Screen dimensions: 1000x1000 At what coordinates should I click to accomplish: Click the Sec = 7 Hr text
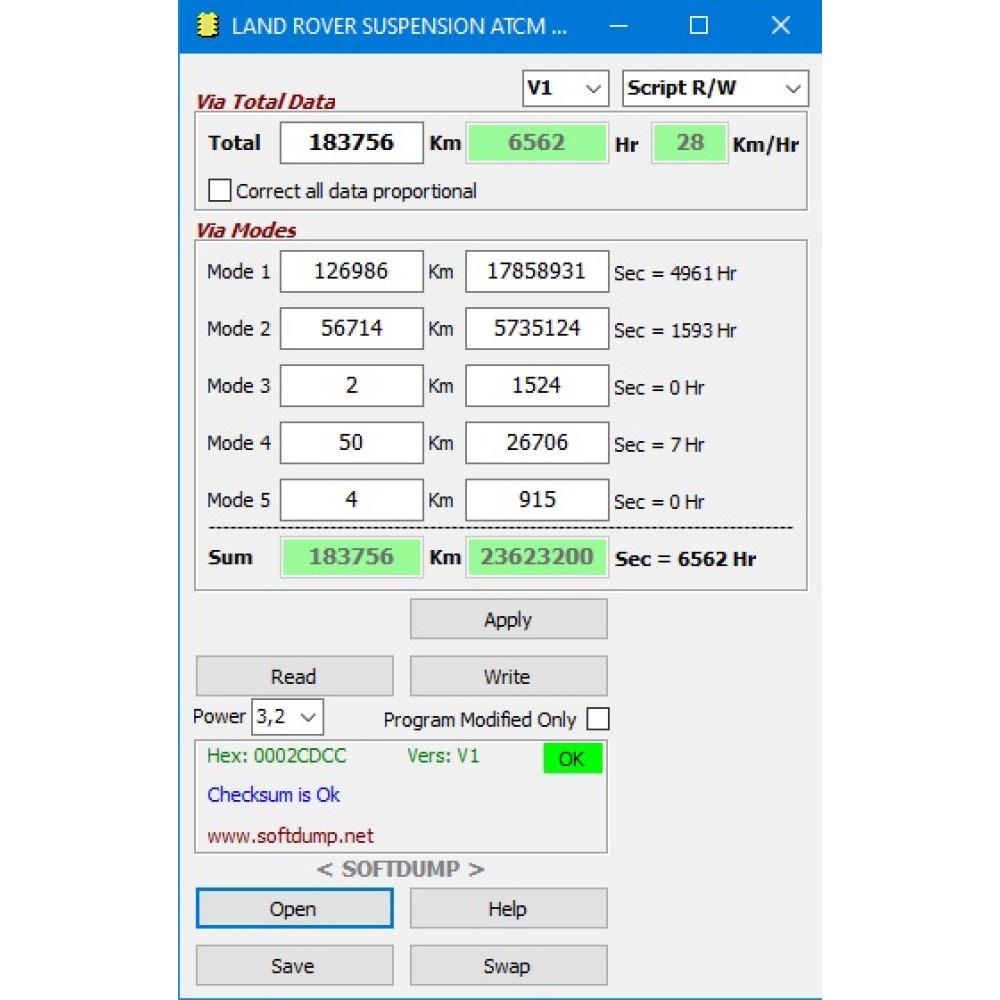pos(659,445)
